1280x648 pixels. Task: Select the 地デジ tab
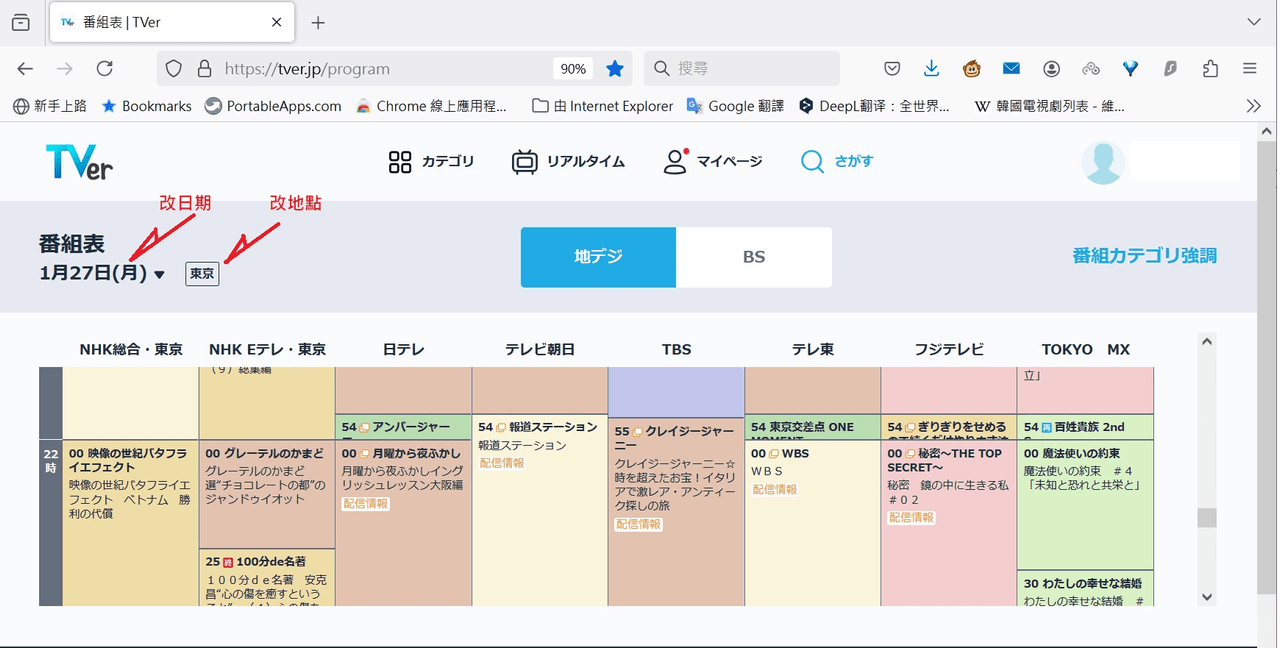(x=598, y=257)
